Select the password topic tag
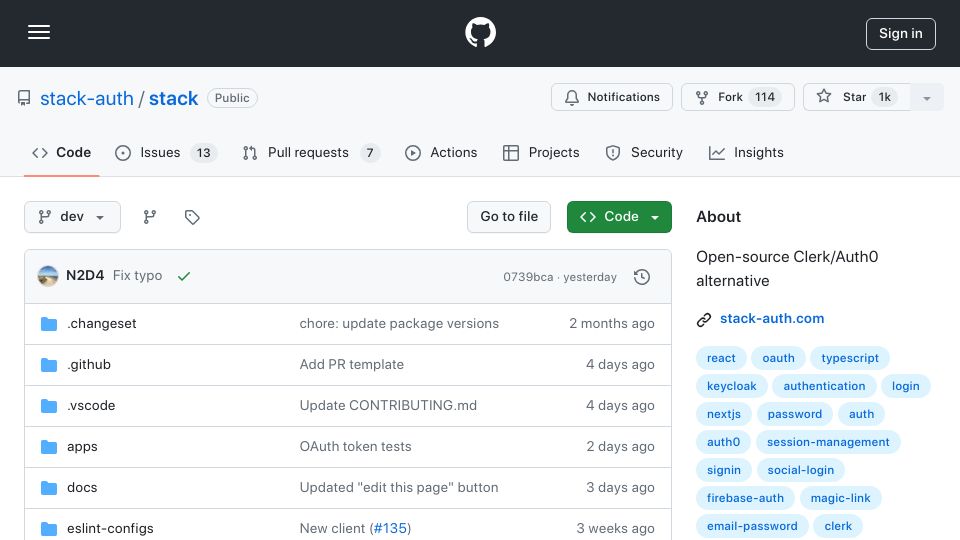Image resolution: width=960 pixels, height=540 pixels. pyautogui.click(x=795, y=414)
